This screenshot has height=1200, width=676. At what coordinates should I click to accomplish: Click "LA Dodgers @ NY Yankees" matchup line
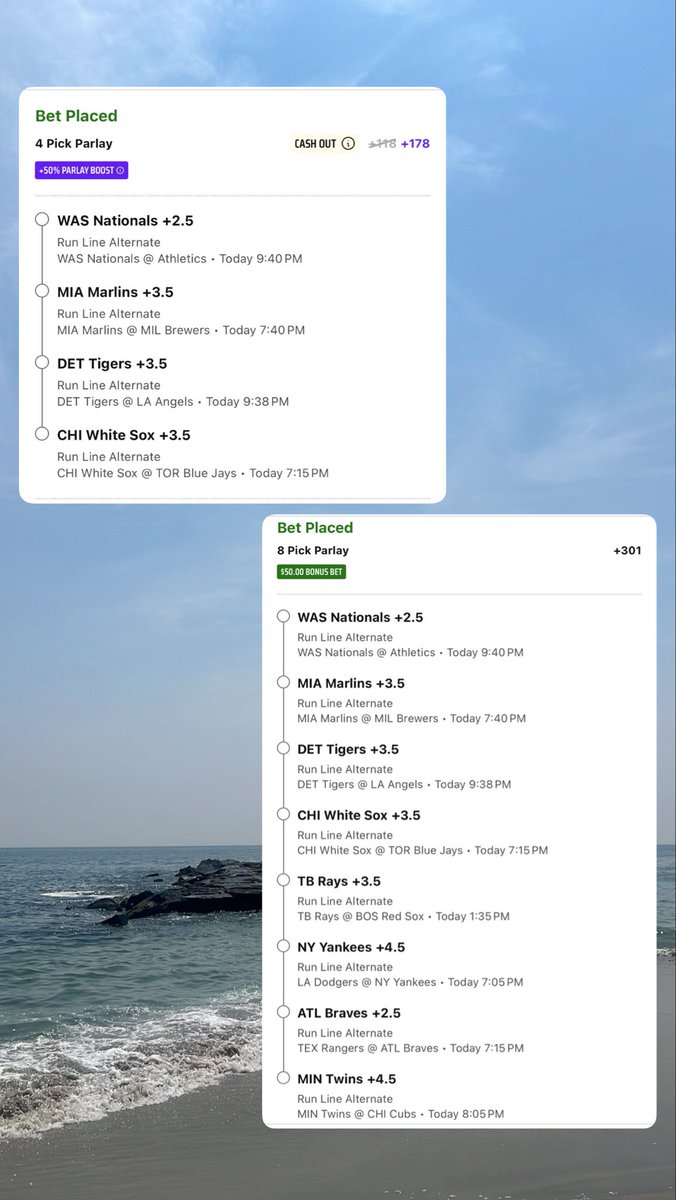click(x=367, y=982)
